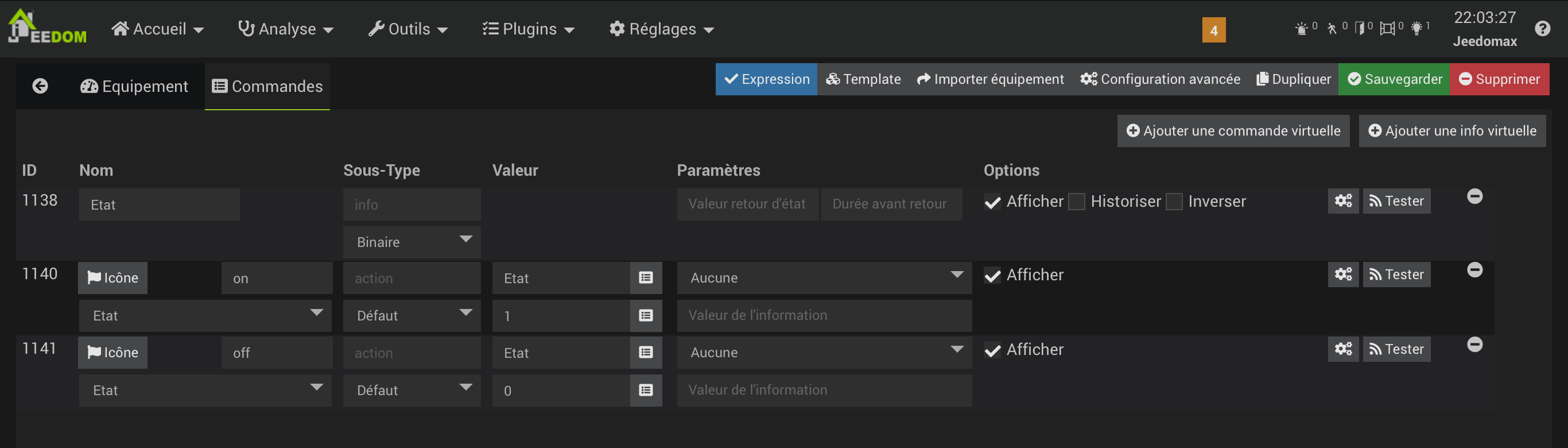This screenshot has height=448, width=1568.
Task: Open list picker next to value 0
Action: pos(646,390)
